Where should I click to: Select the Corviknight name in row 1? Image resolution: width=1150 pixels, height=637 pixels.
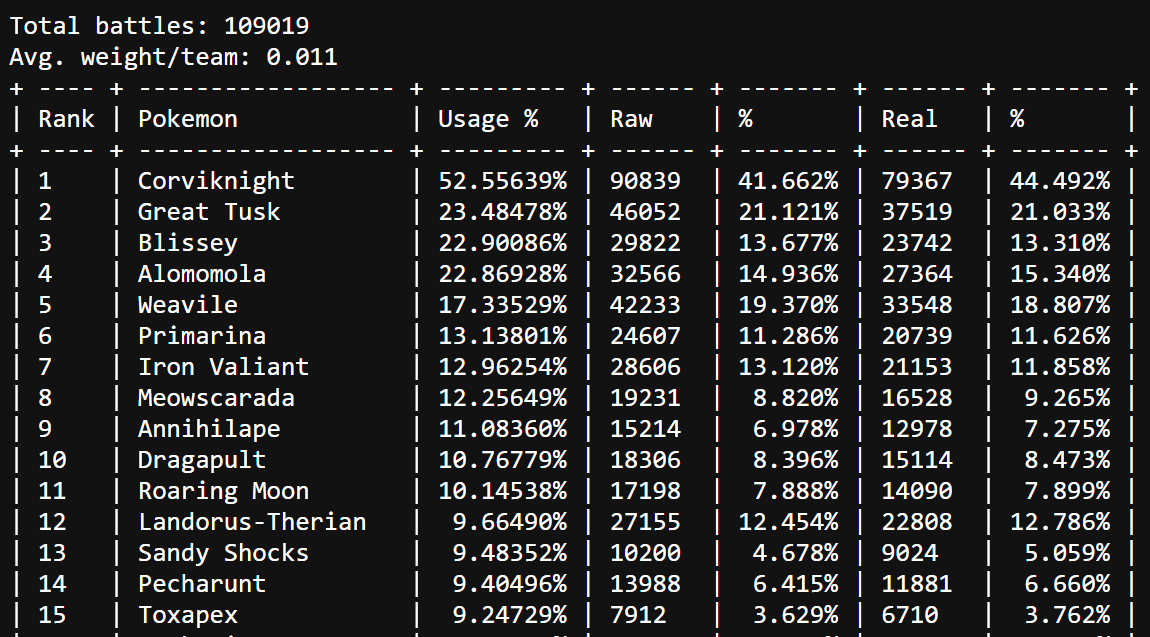[216, 181]
